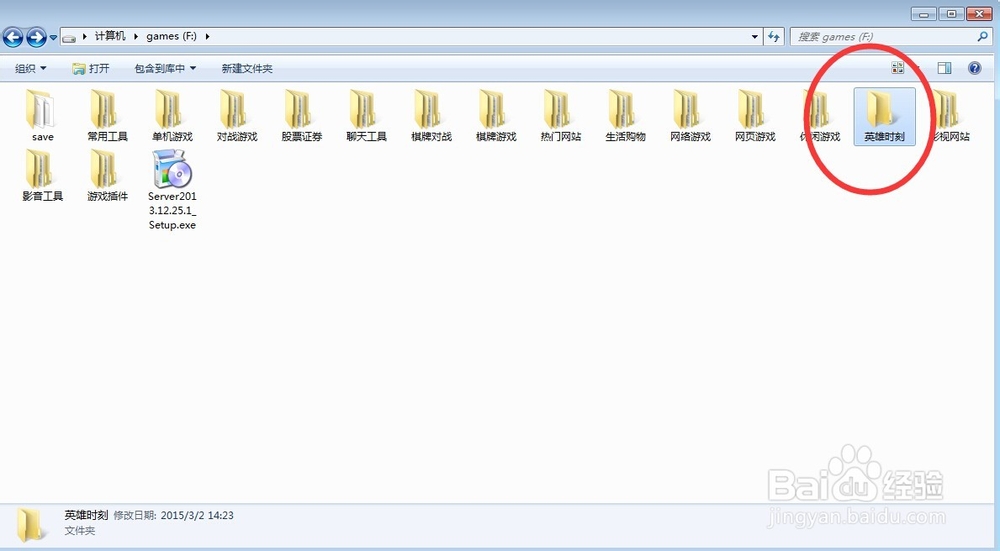Click the 文件夹 type label in details pane

(x=80, y=531)
